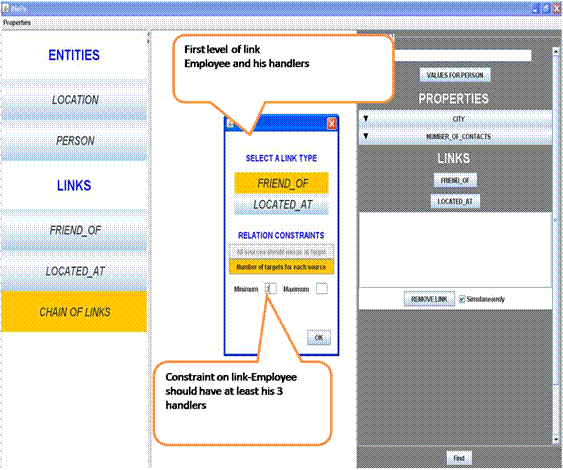Click the Minimum value field
This screenshot has height=470, width=563.
point(271,289)
